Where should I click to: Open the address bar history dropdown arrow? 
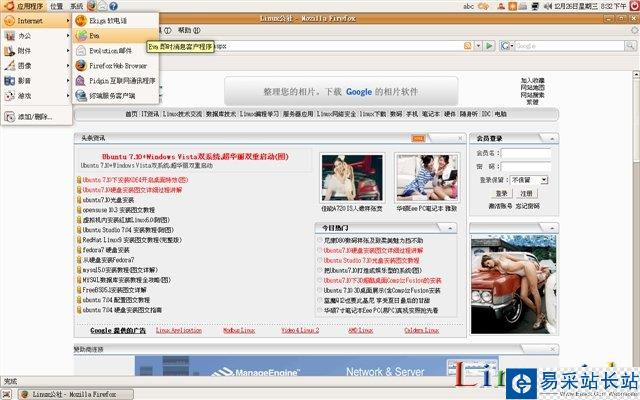click(x=478, y=46)
